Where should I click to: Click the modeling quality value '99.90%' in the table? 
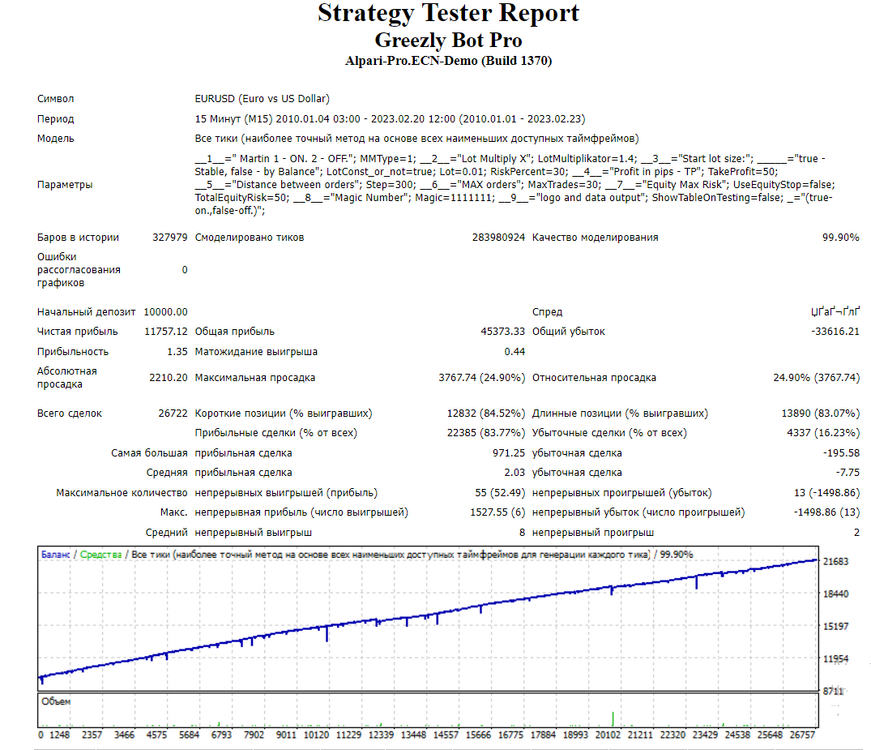(840, 237)
